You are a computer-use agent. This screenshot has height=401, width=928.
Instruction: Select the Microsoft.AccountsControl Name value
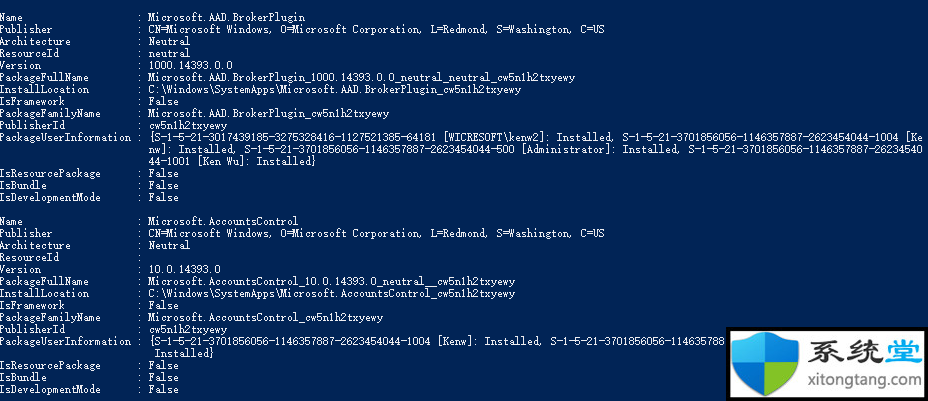pyautogui.click(x=223, y=221)
